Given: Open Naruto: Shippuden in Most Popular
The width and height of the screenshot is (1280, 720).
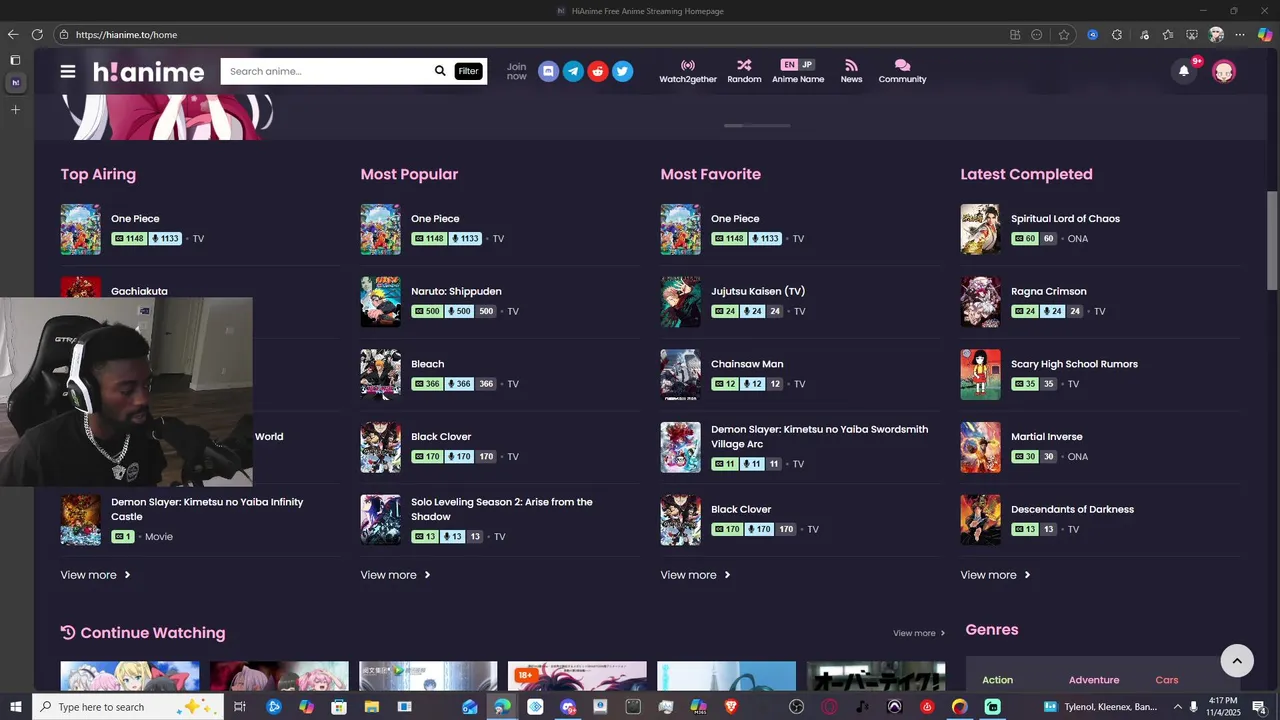Looking at the screenshot, I should pyautogui.click(x=456, y=291).
